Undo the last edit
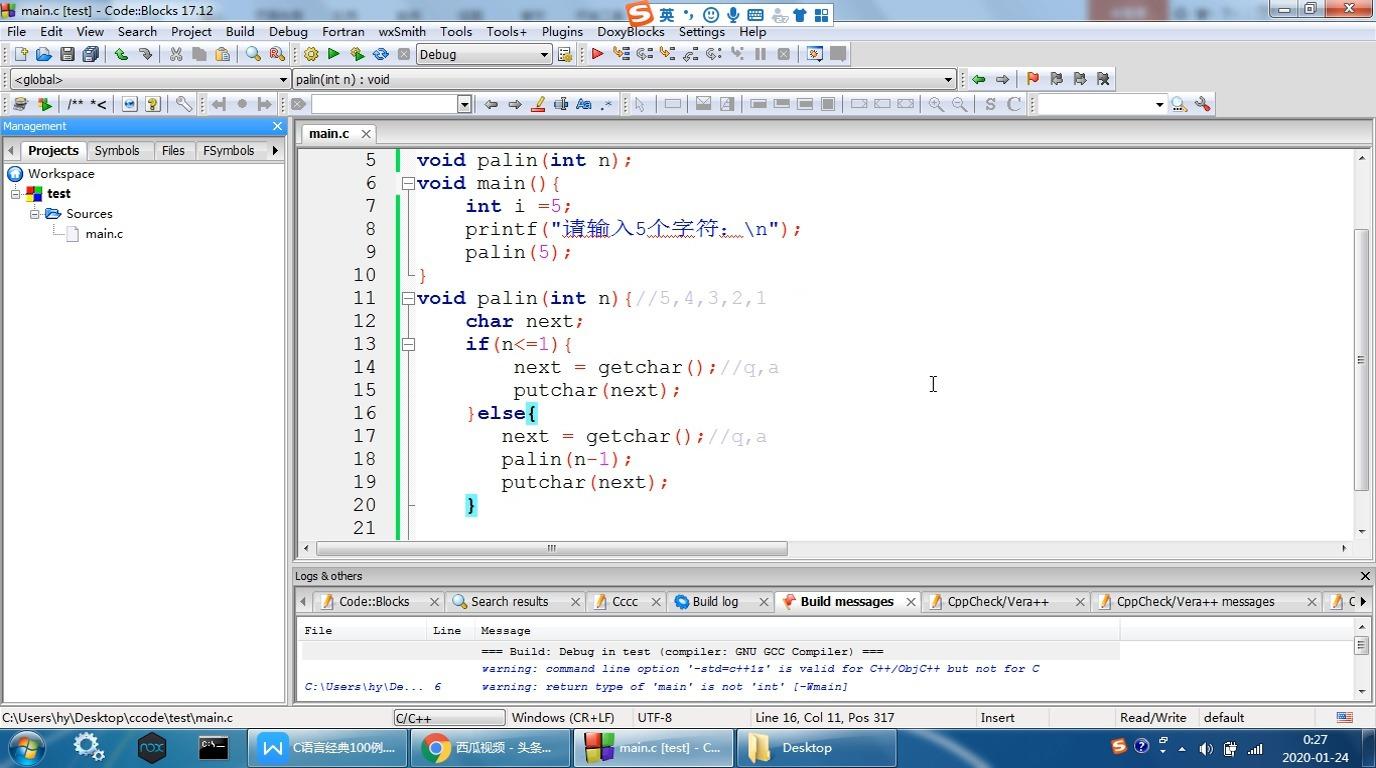The width and height of the screenshot is (1376, 768). pyautogui.click(x=121, y=54)
